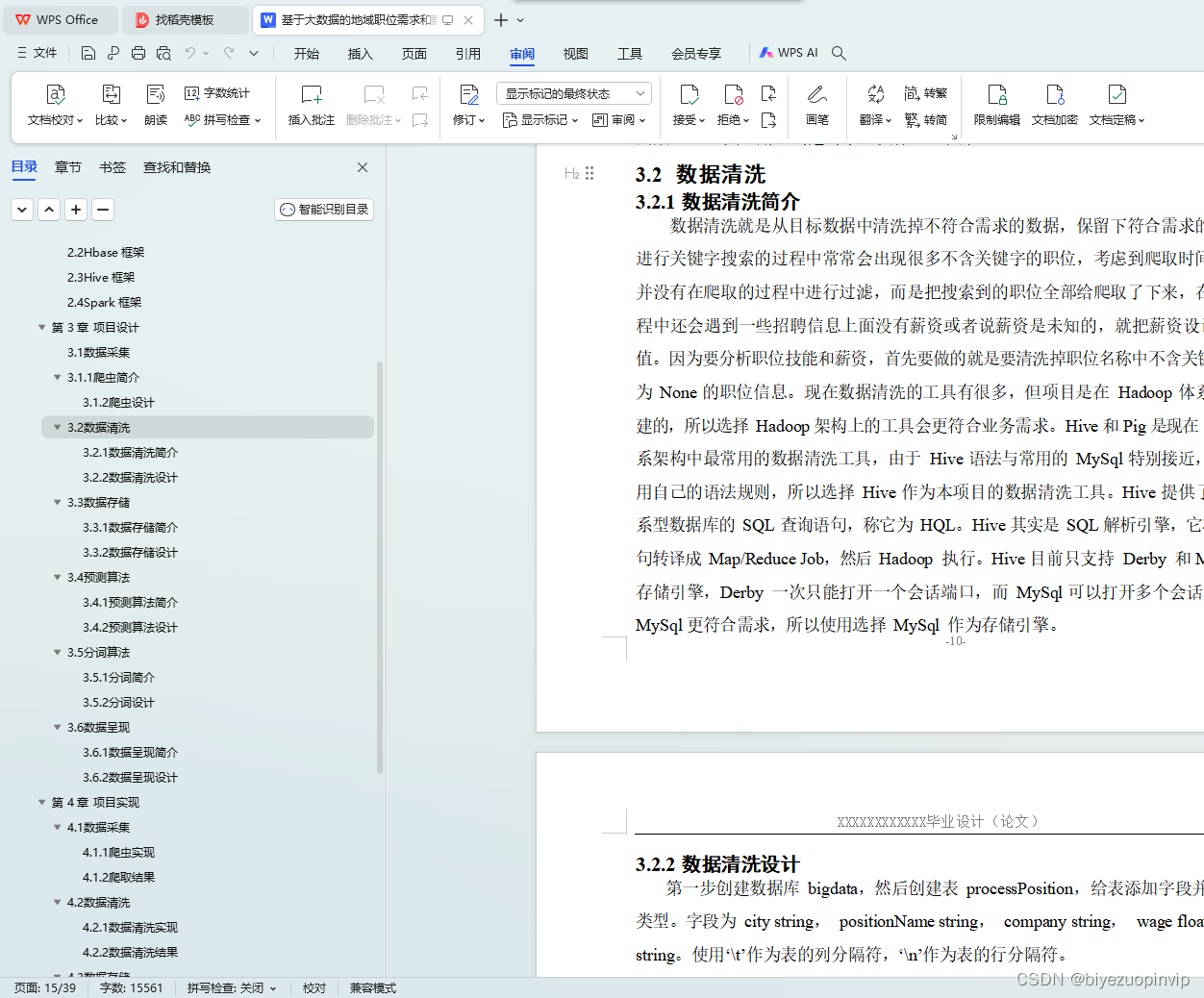1204x998 pixels.
Task: Click the 插入批注 insert comment icon
Action: pyautogui.click(x=310, y=104)
